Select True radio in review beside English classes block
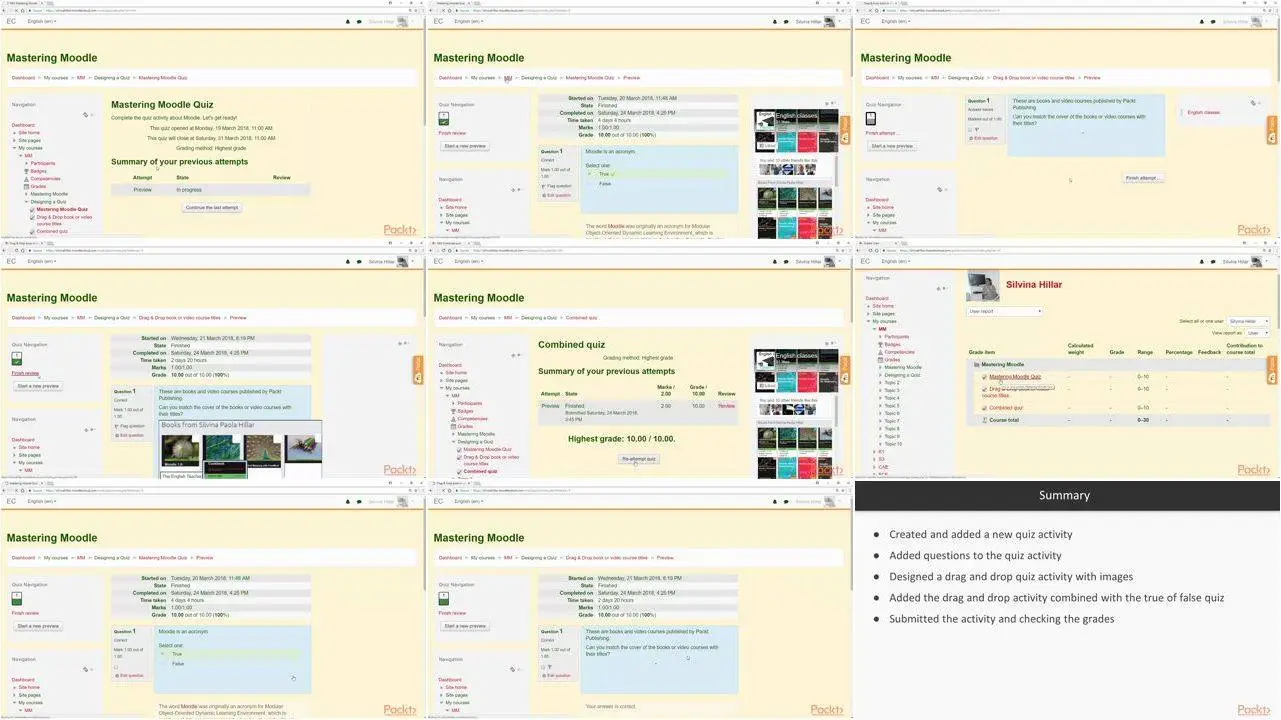Image resolution: width=1281 pixels, height=720 pixels. [x=589, y=174]
